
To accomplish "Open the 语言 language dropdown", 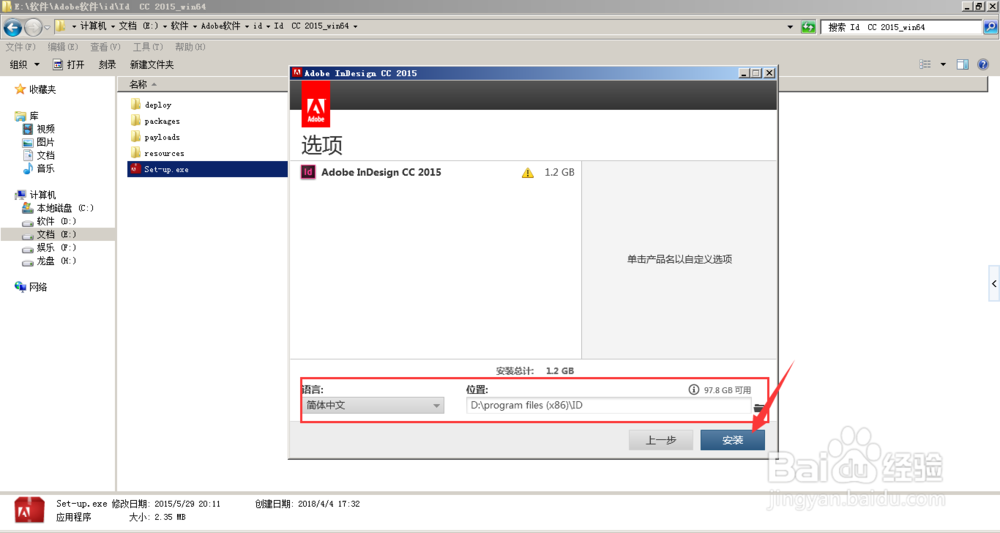I will (373, 405).
